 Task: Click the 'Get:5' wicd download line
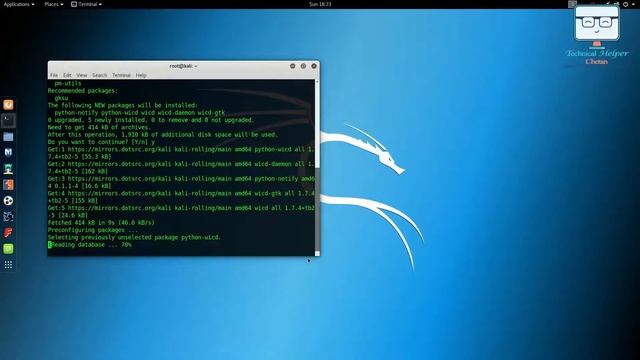181,212
